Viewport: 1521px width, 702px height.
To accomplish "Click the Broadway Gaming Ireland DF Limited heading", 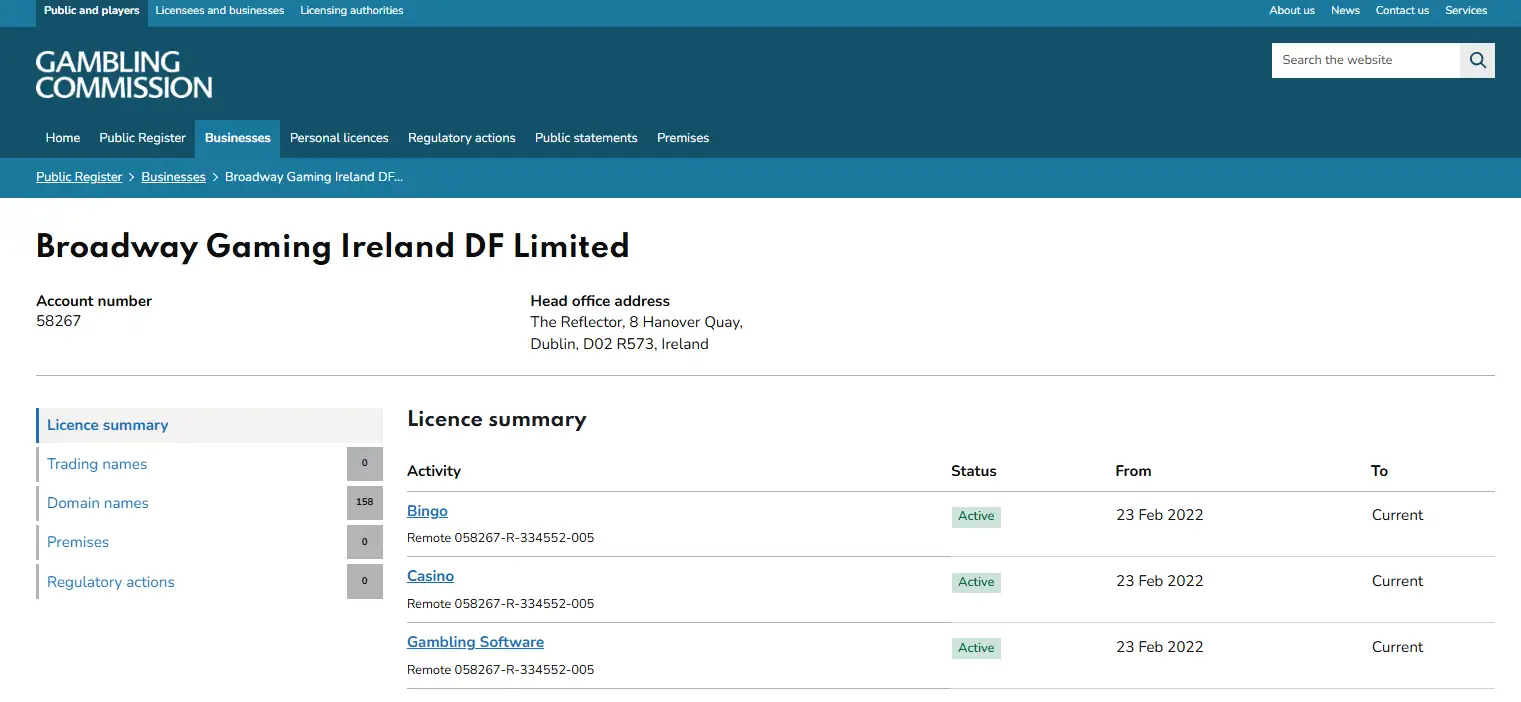I will [333, 247].
